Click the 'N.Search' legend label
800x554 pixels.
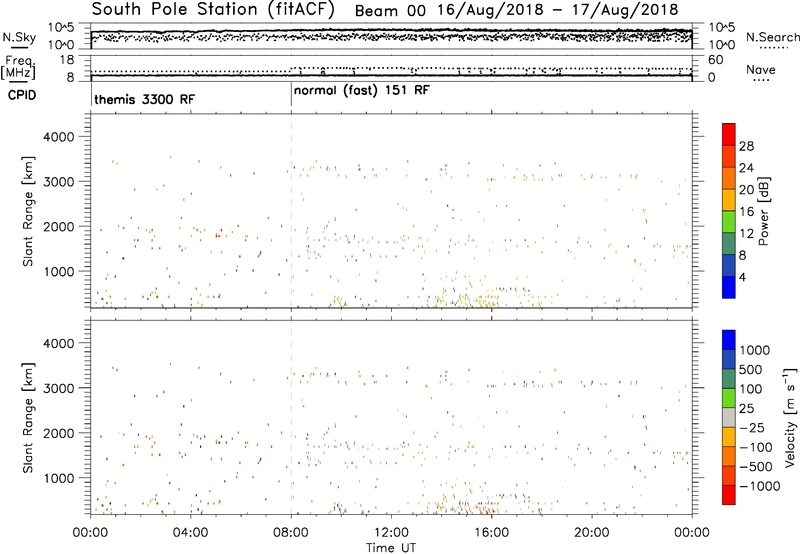coord(773,37)
